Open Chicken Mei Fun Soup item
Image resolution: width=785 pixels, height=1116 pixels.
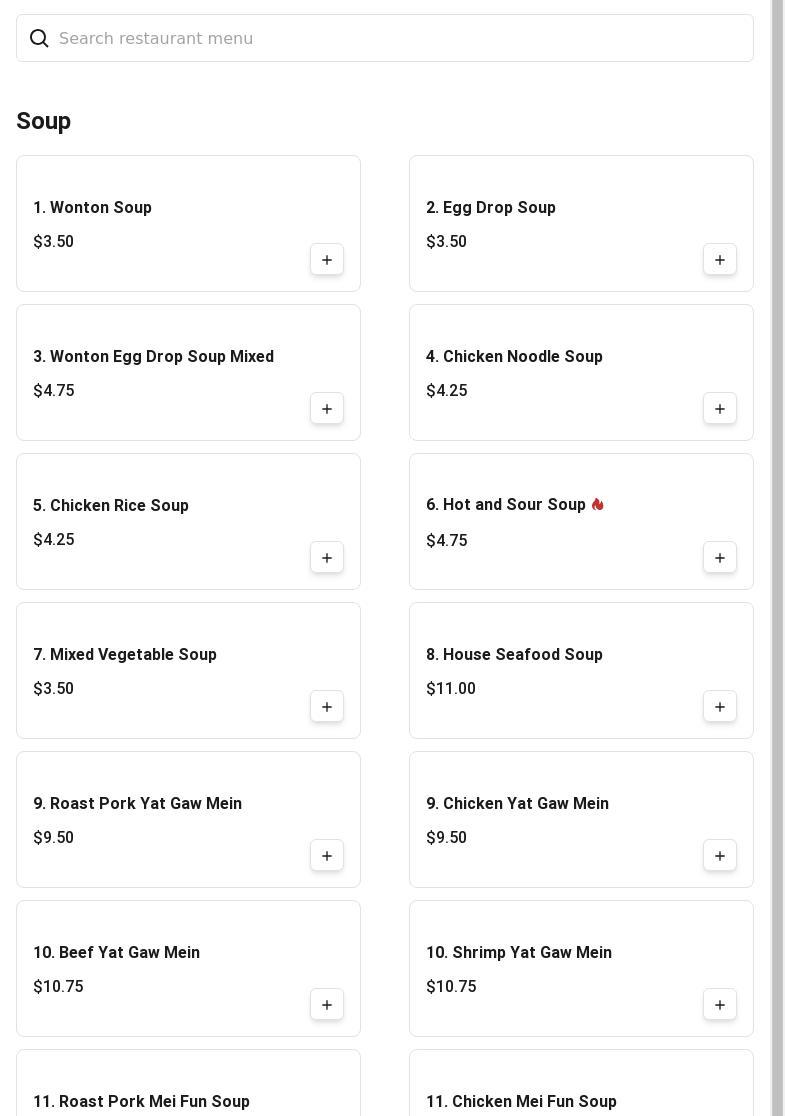pos(521,1101)
